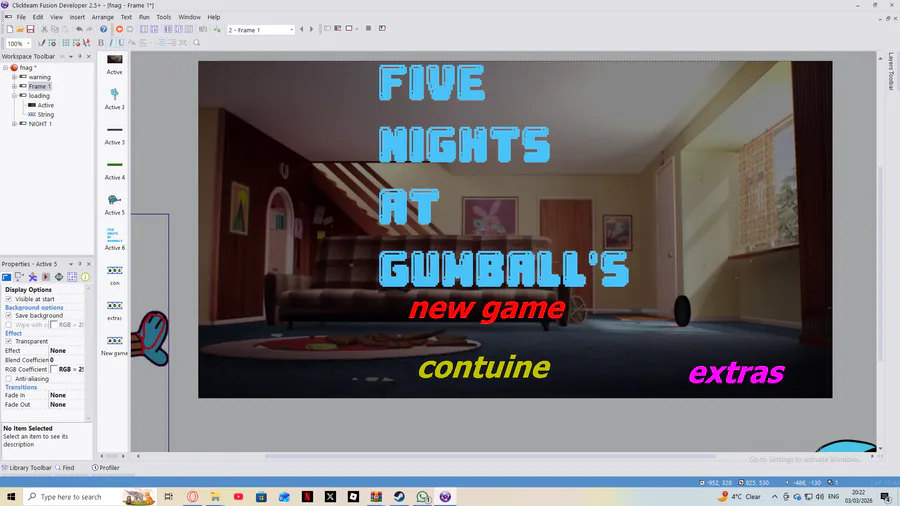Click the Undo arrow icon
Viewport: 900px width, 506px height.
click(79, 29)
